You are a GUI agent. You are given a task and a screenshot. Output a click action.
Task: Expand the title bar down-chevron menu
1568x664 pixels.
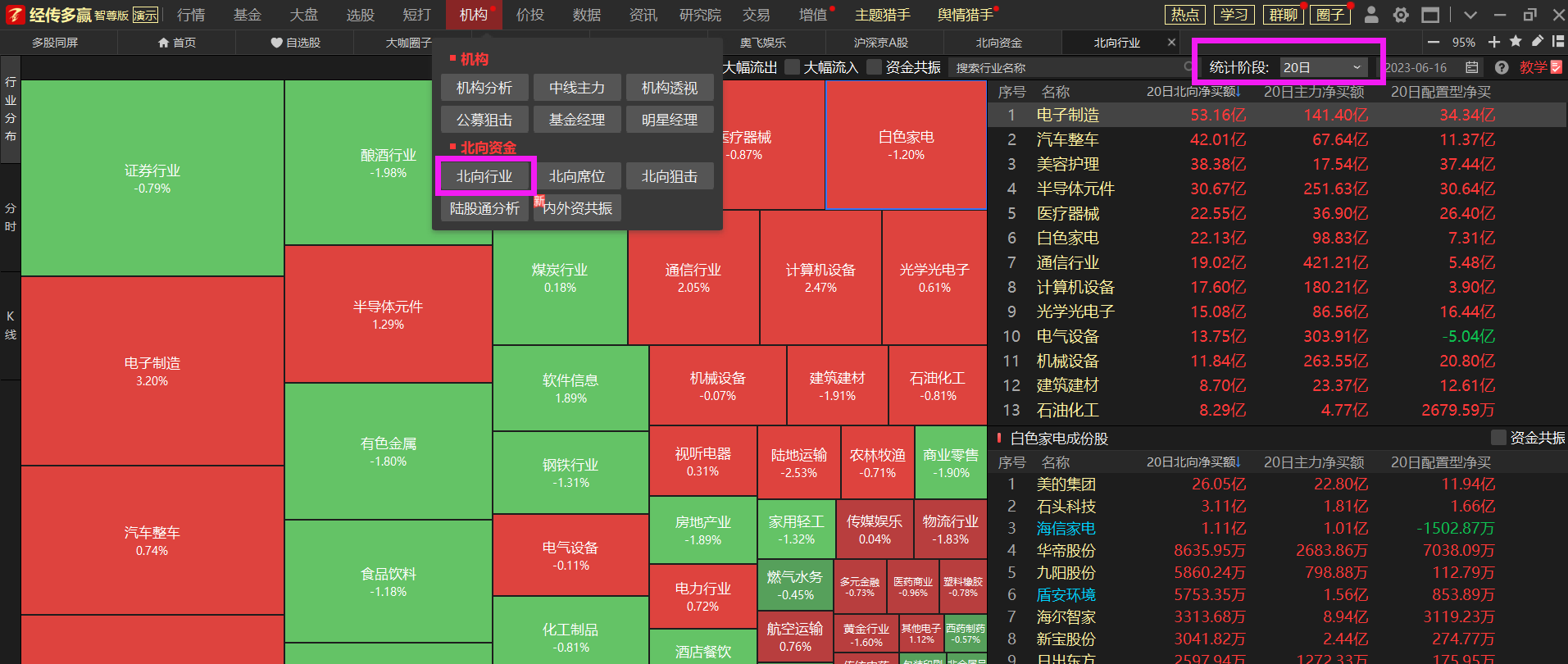(x=1470, y=15)
